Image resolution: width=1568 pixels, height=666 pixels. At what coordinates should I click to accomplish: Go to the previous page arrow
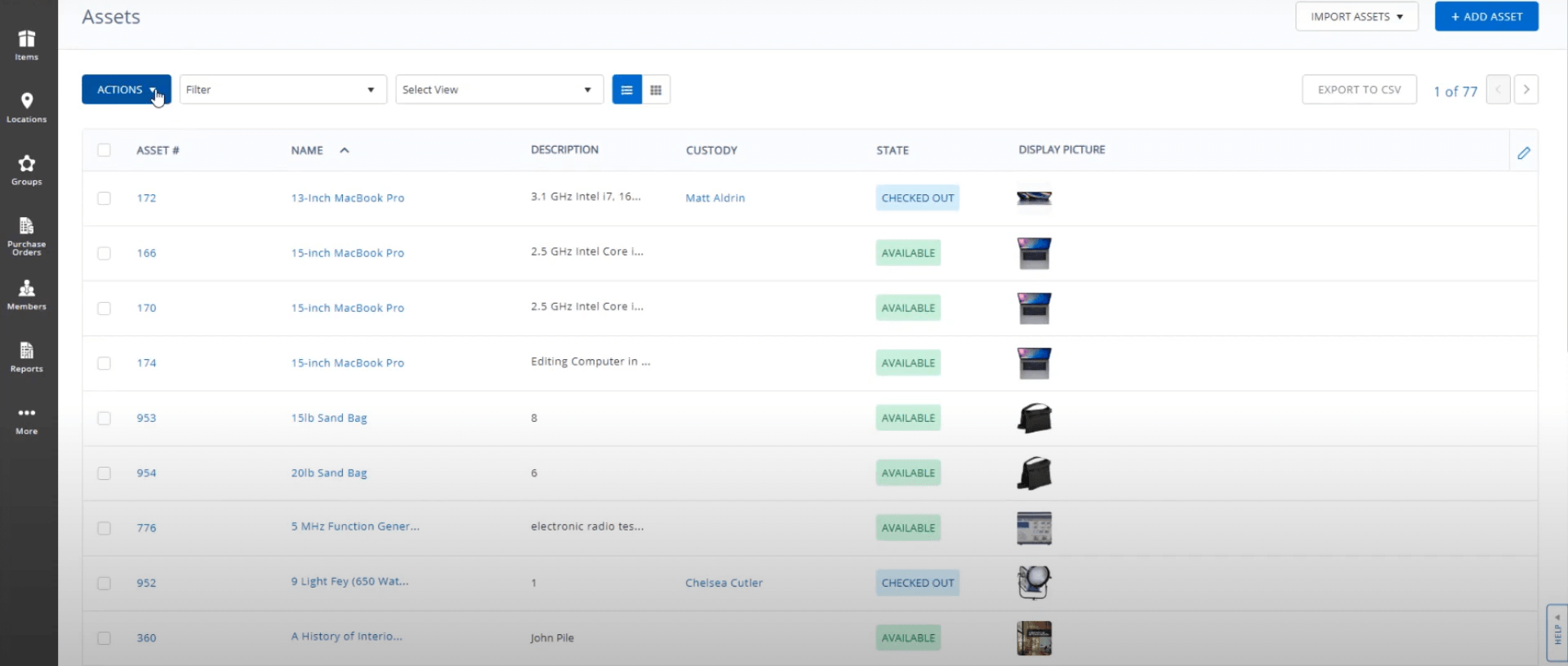(1498, 89)
